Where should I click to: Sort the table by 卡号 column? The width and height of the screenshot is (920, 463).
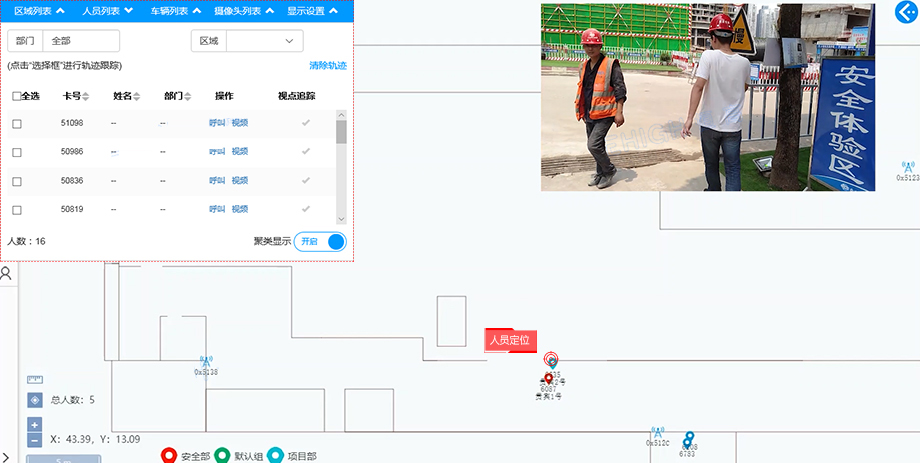75,96
